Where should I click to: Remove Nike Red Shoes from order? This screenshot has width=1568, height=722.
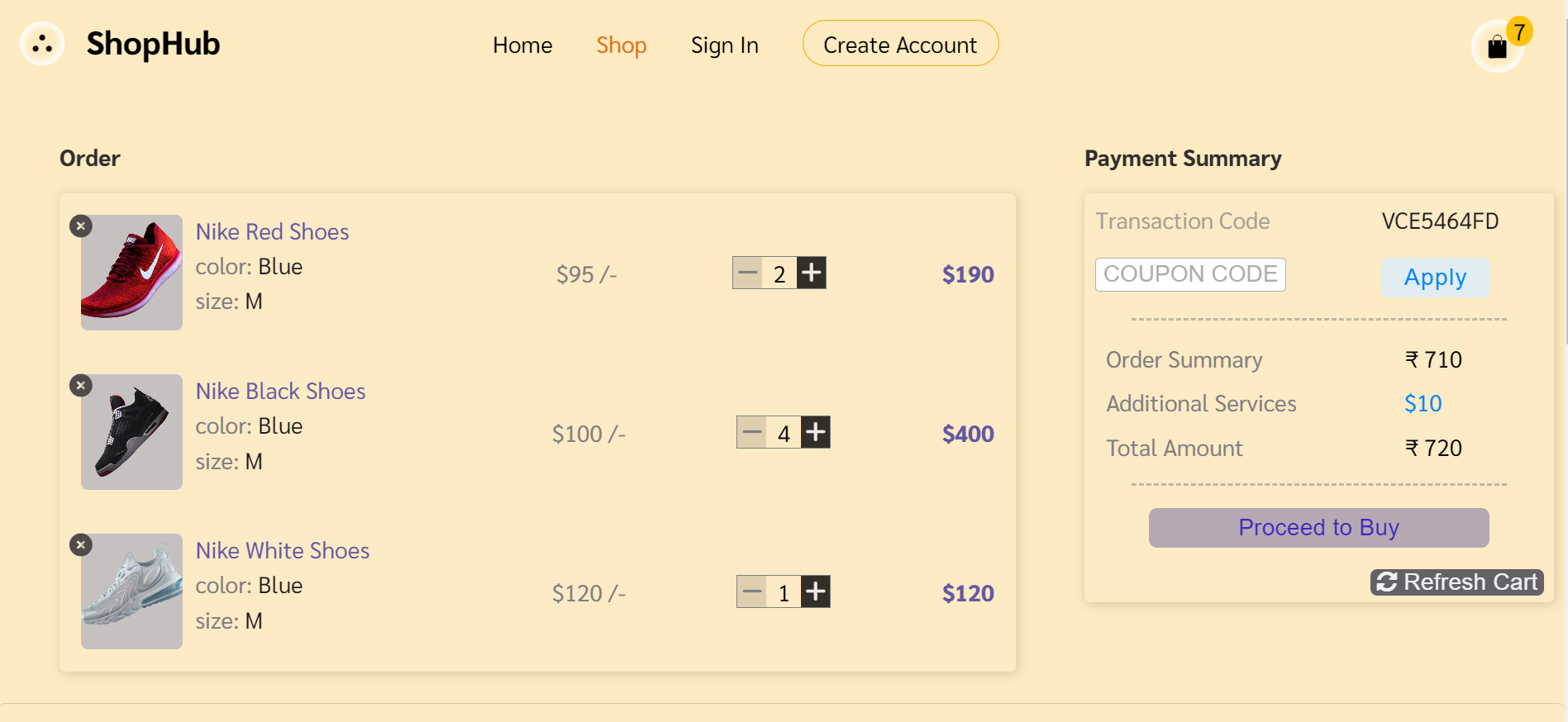[80, 226]
